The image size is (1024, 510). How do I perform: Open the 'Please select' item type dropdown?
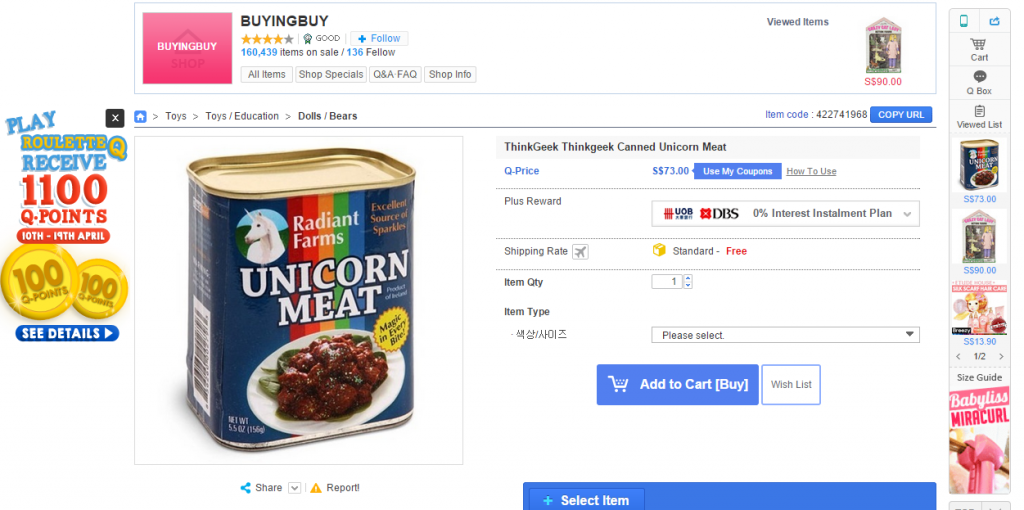785,335
